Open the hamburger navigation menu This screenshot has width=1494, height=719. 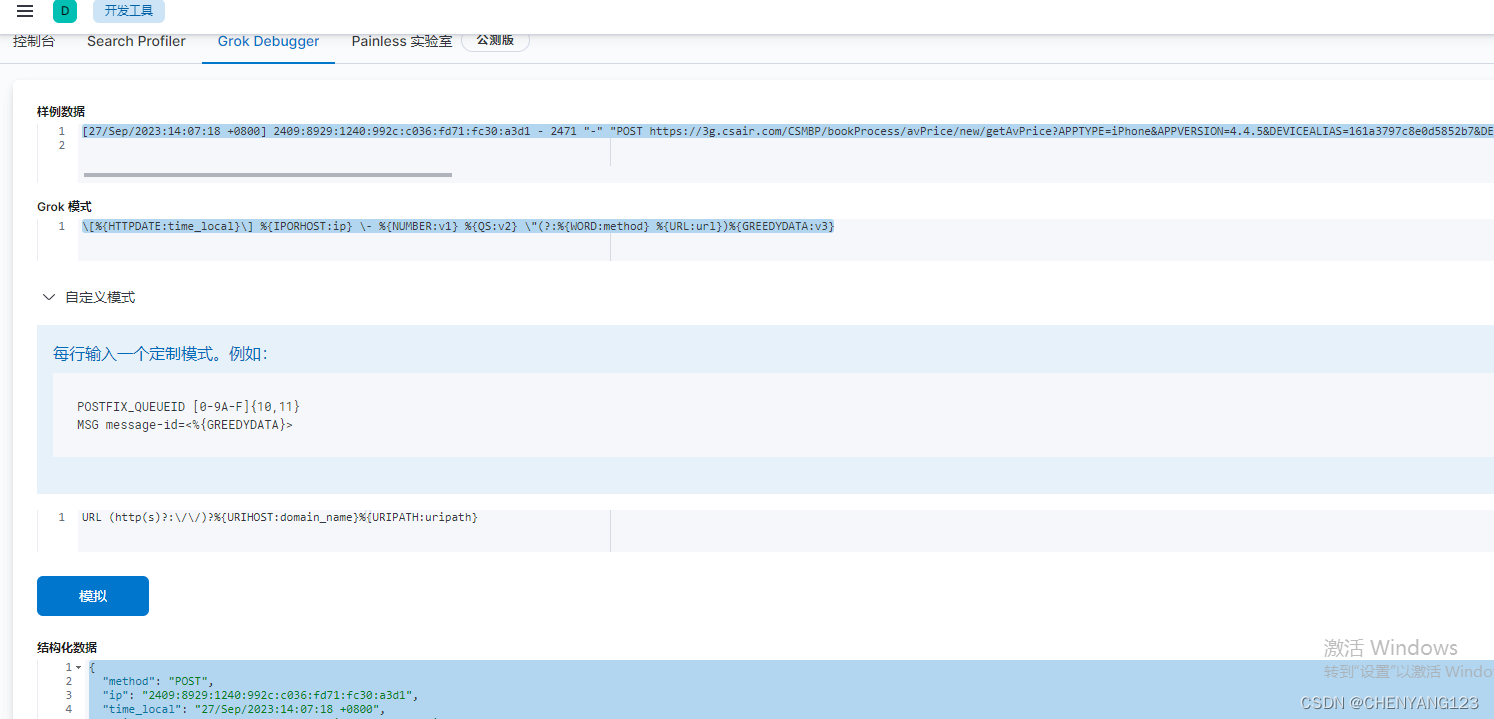(x=24, y=11)
